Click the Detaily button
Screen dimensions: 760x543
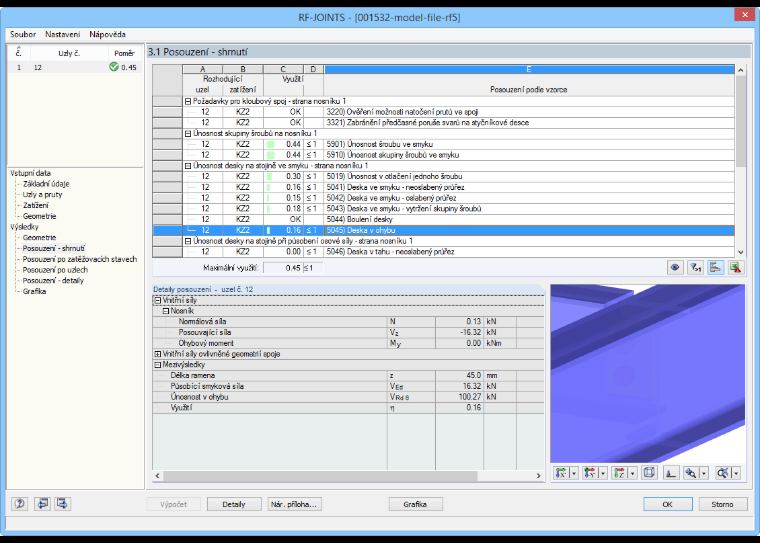[x=234, y=504]
